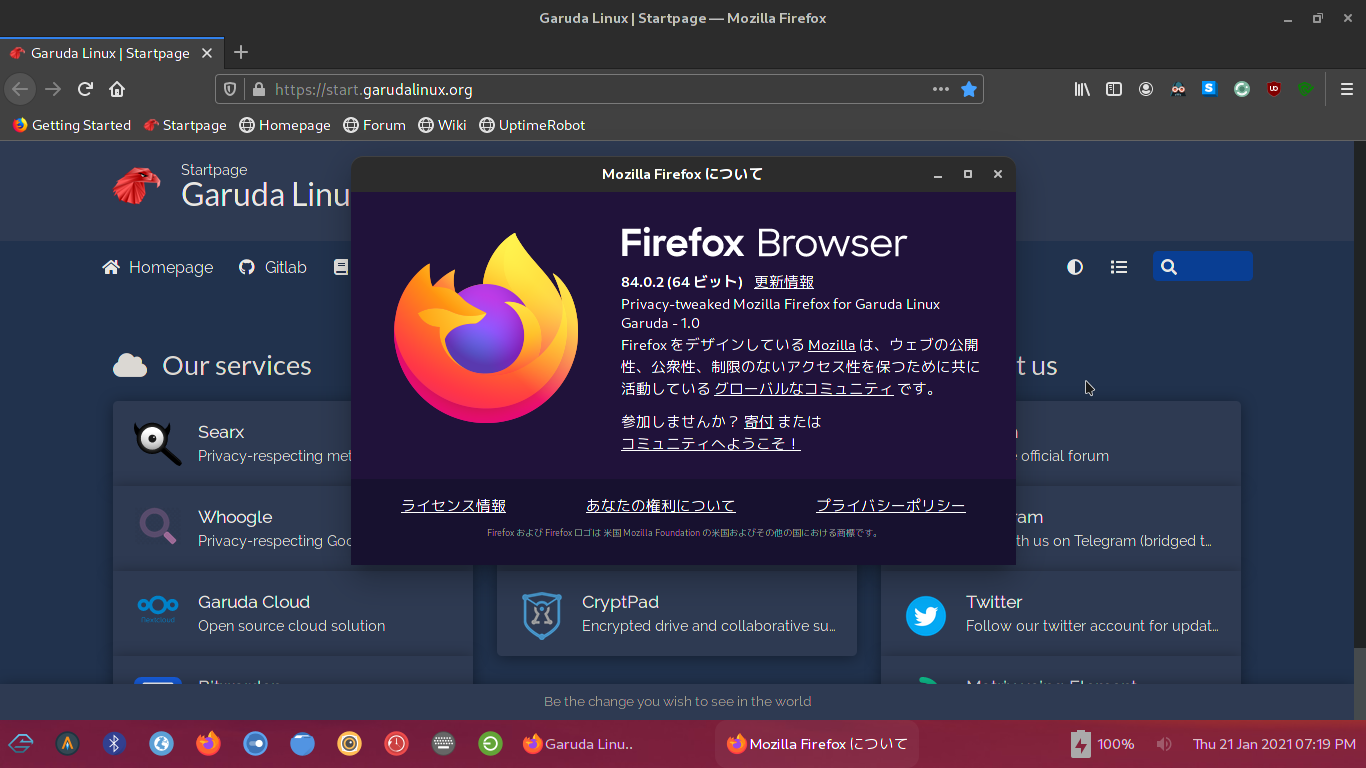Screen dimensions: 1366x768
Task: Click the blue bookmark star
Action: (968, 89)
